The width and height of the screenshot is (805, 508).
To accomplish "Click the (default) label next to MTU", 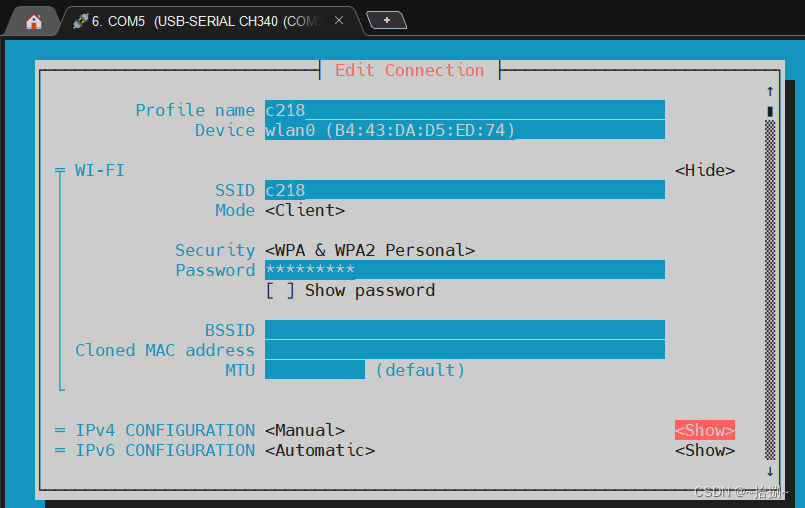I will point(420,370).
